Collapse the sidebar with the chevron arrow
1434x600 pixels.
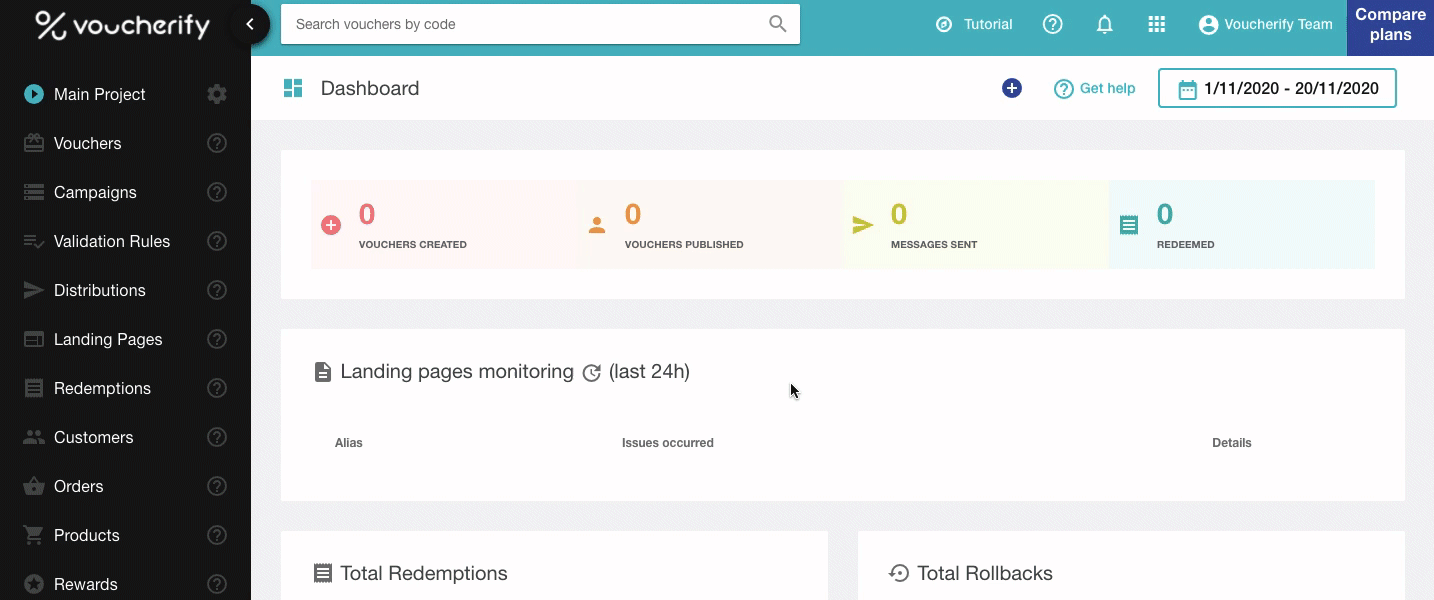[x=250, y=24]
